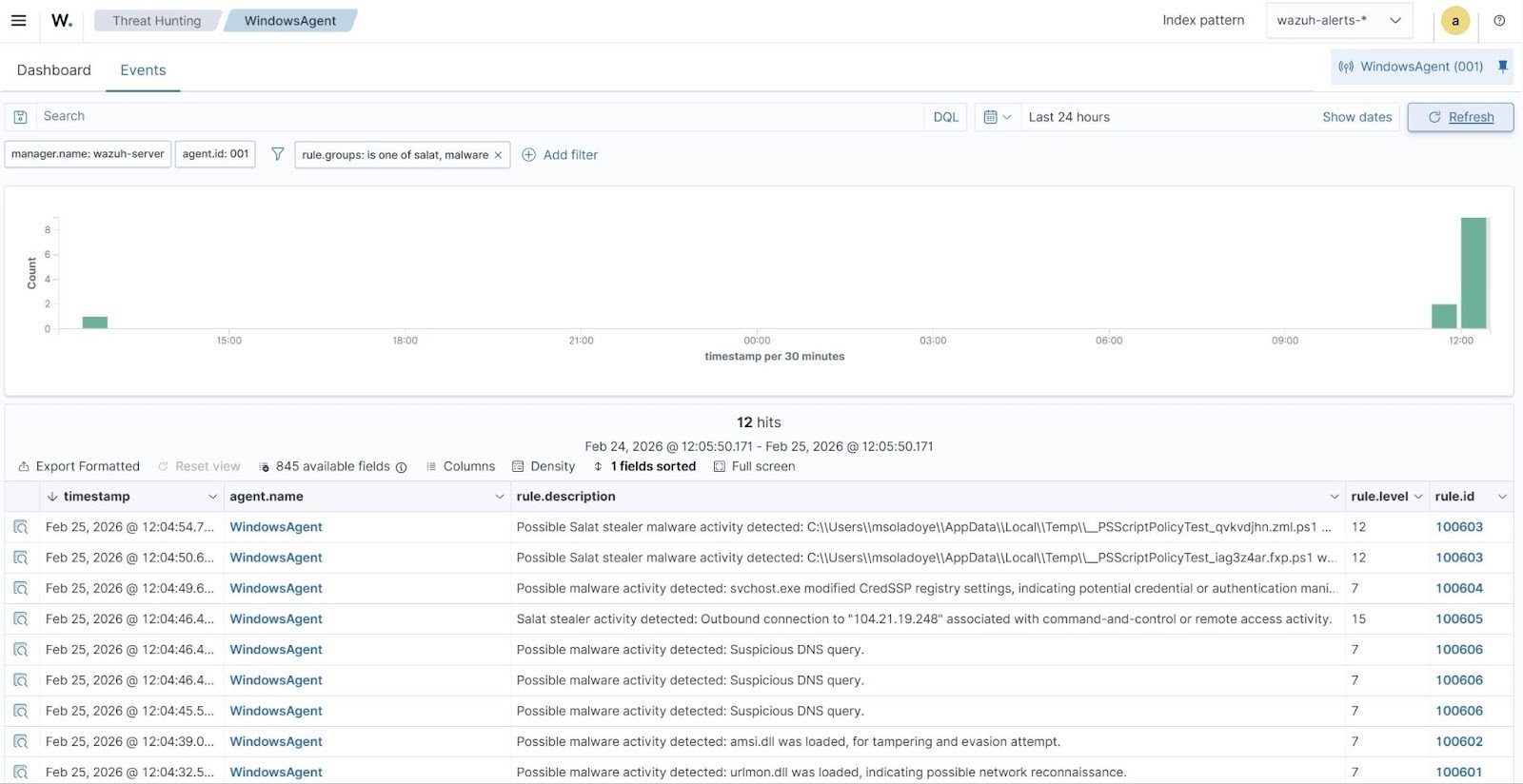Click the WindowsAgent breadcrumb
This screenshot has height=784, width=1523.
[x=290, y=20]
